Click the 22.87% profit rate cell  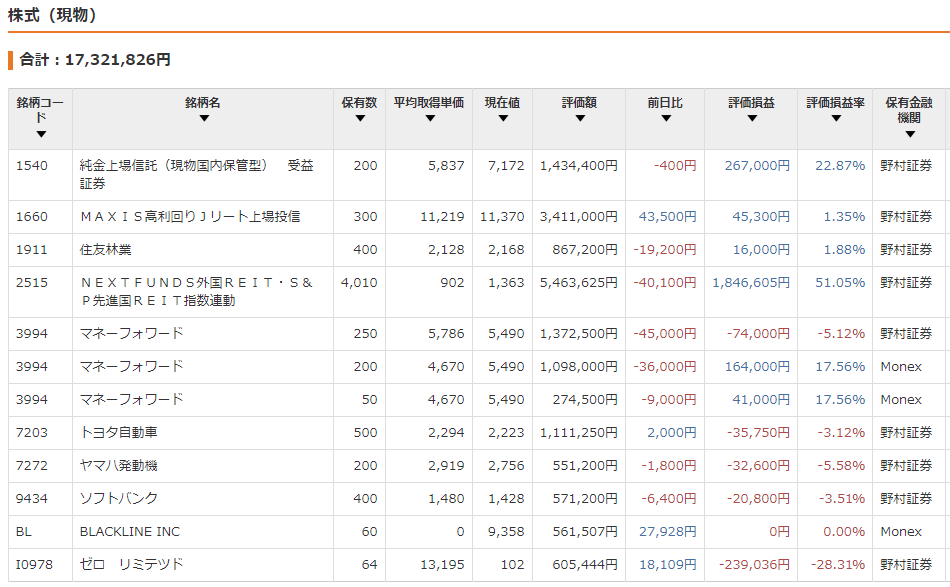pos(840,165)
